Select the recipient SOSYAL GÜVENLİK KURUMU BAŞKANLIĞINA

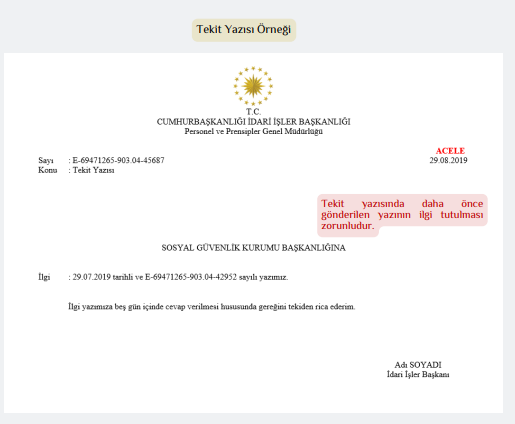coord(253,248)
